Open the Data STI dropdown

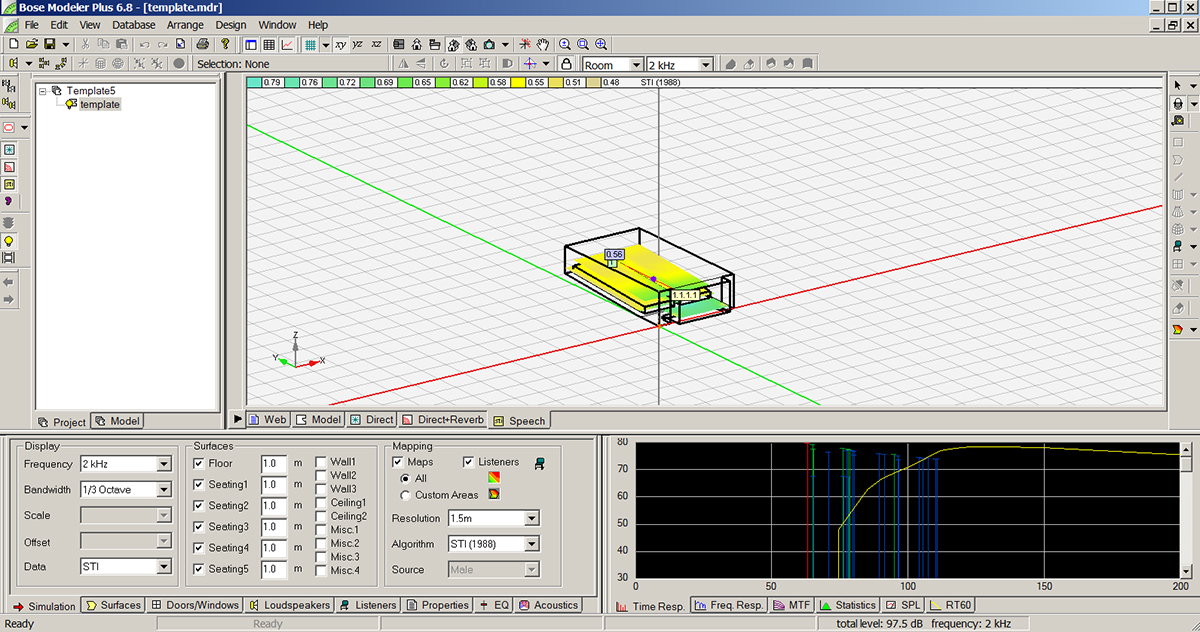(x=164, y=567)
